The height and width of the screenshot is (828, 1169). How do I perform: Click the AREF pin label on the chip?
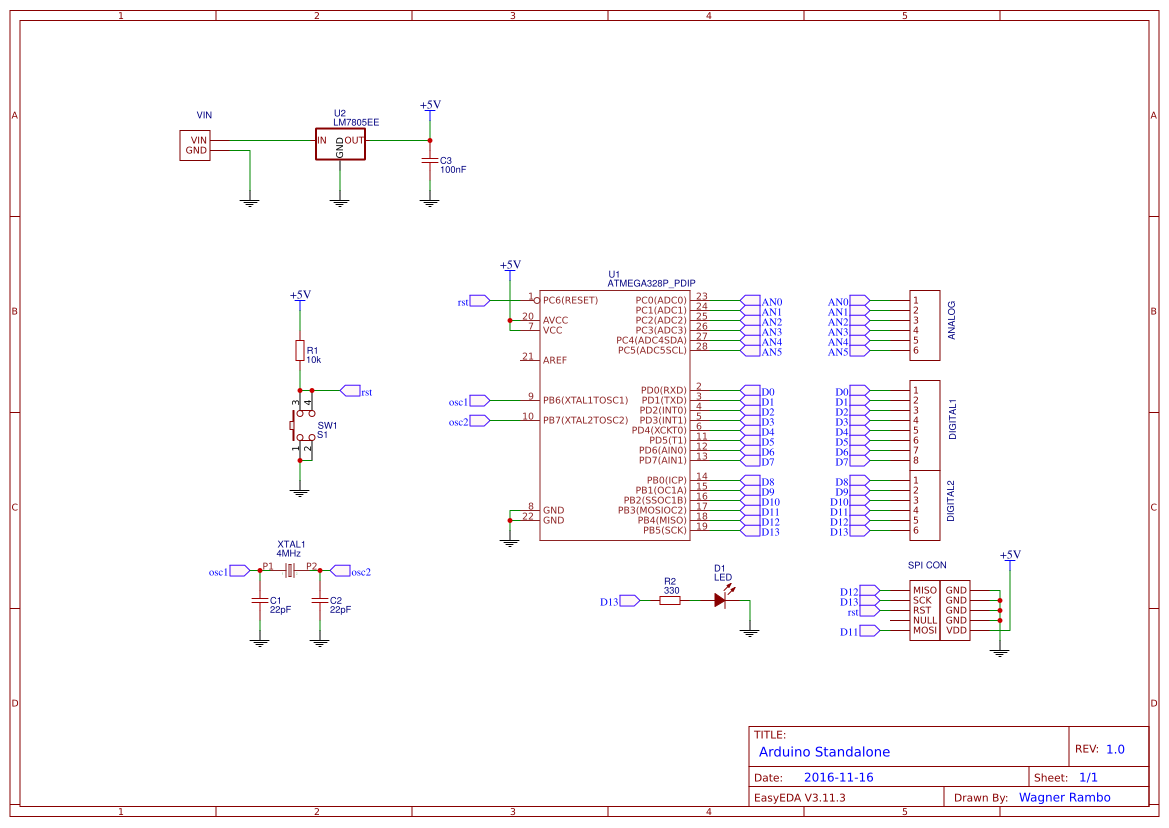pyautogui.click(x=555, y=360)
